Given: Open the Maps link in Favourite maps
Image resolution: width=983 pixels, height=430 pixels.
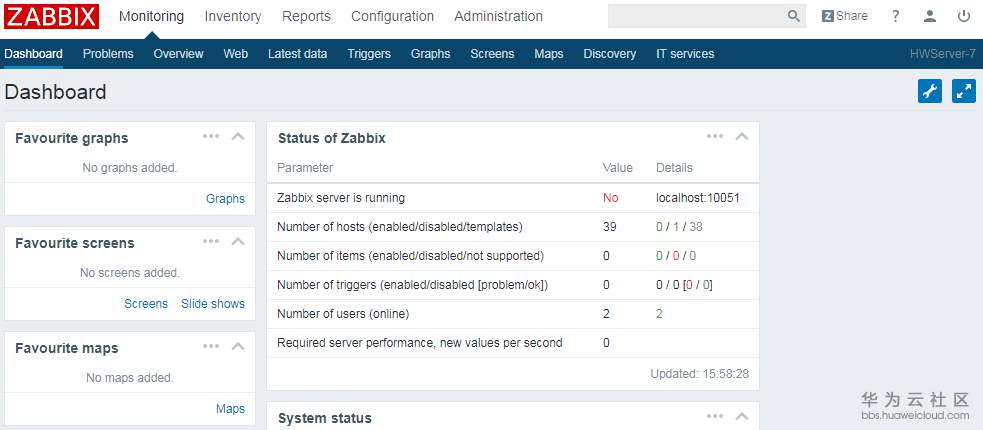Looking at the screenshot, I should (230, 409).
